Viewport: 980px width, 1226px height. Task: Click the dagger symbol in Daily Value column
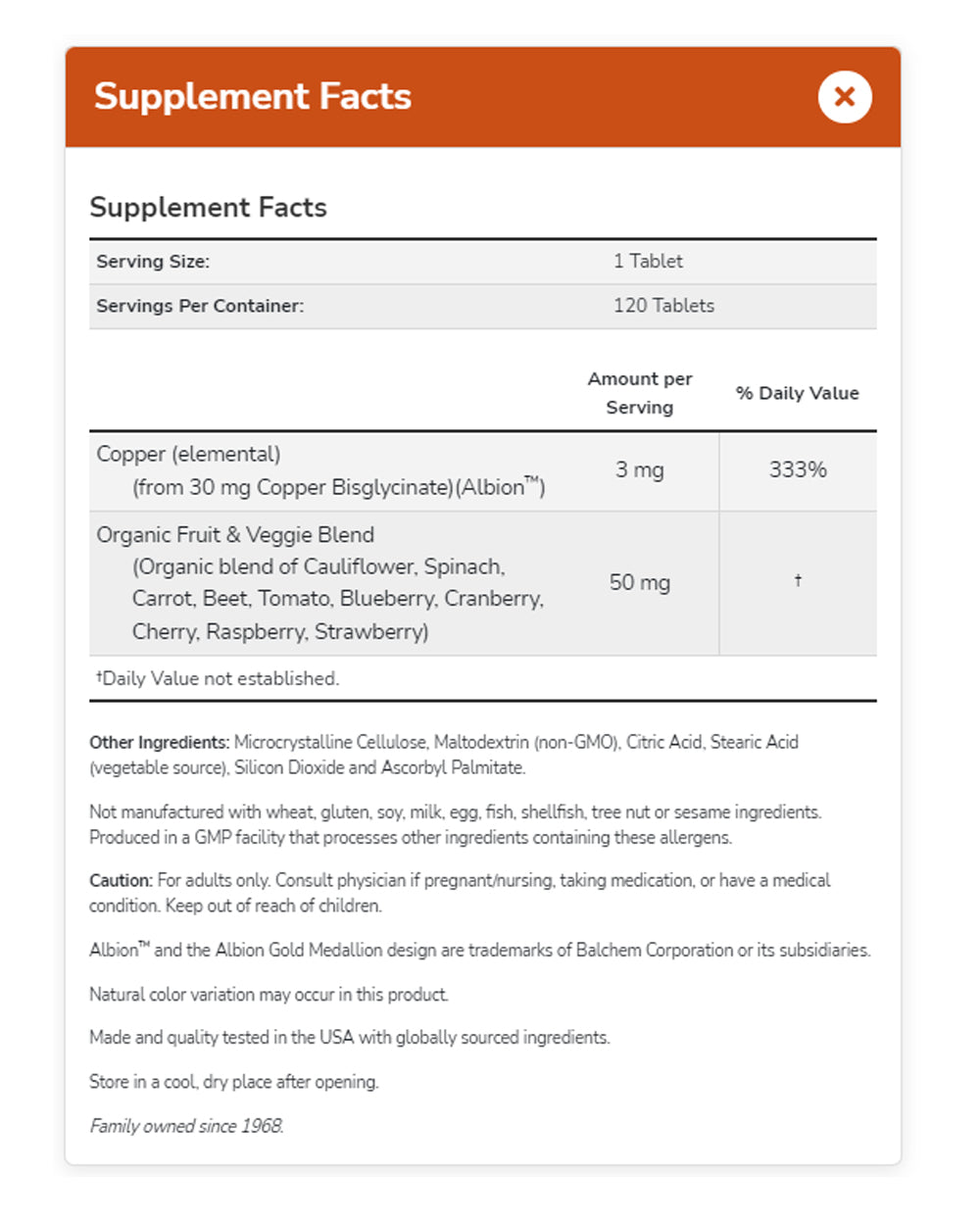pyautogui.click(x=798, y=581)
